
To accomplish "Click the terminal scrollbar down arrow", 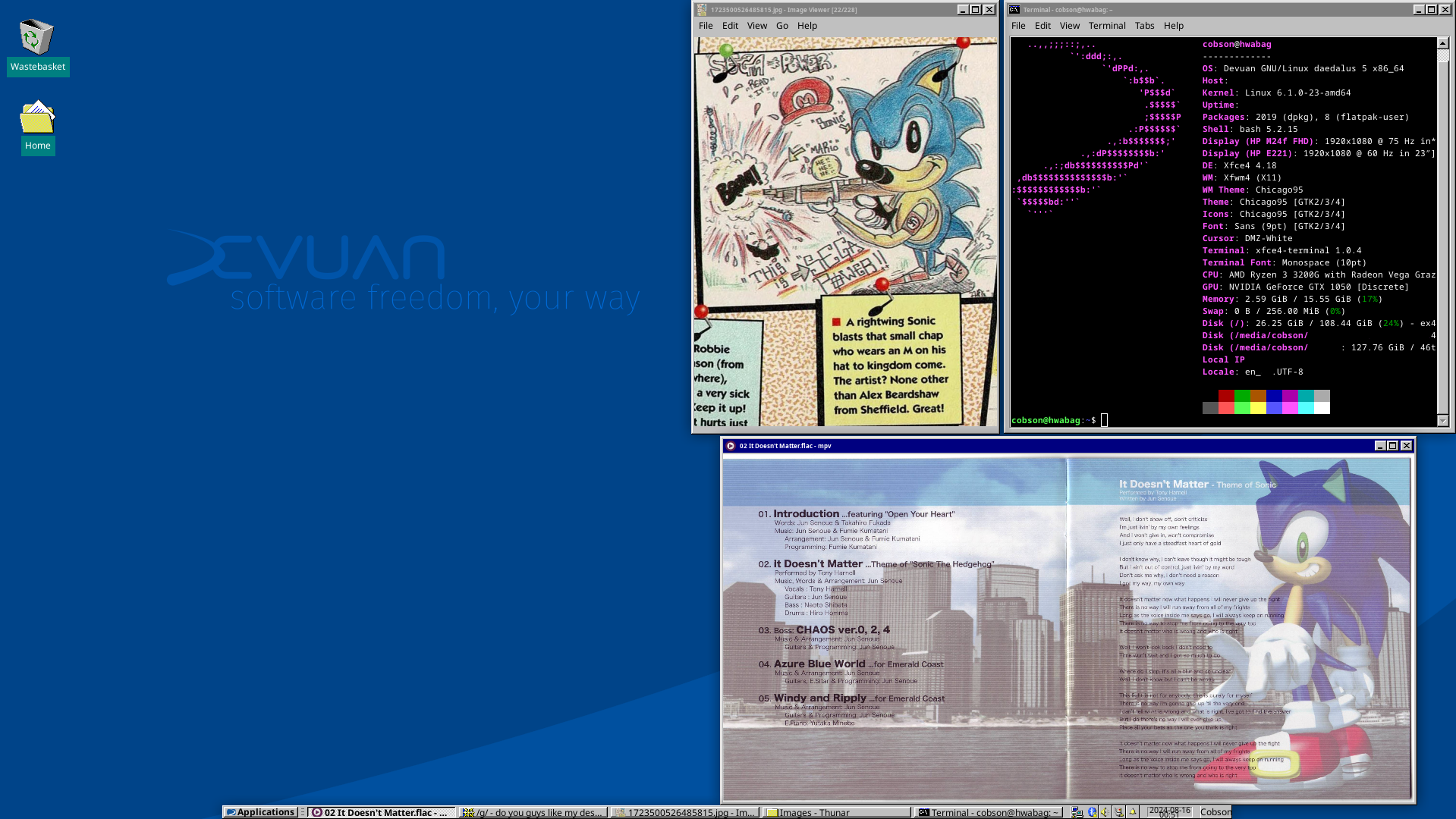I will (x=1443, y=421).
